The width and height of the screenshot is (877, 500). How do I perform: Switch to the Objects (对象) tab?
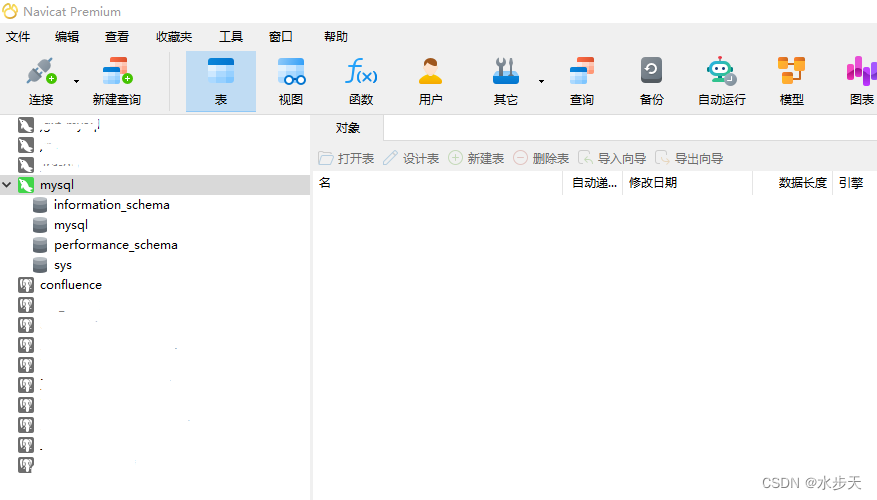347,128
